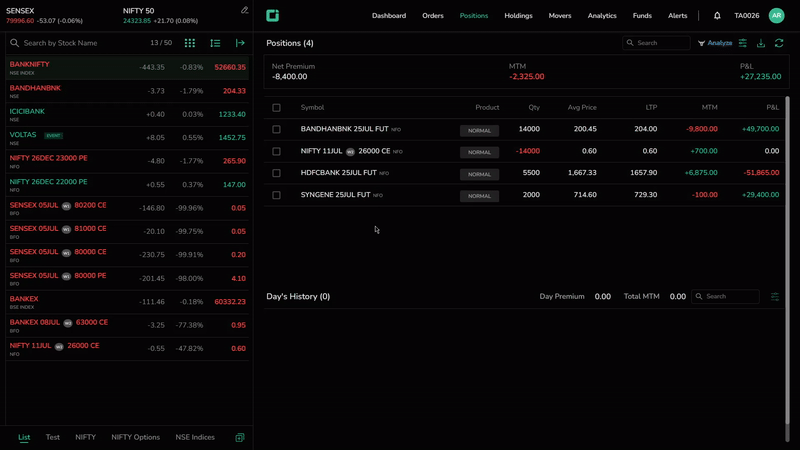Open Day's History filter settings icon
800x450 pixels.
[x=775, y=296]
